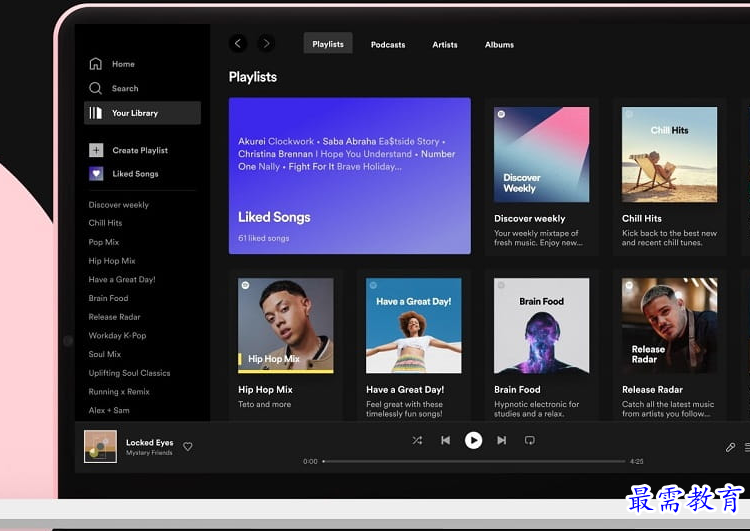The width and height of the screenshot is (750, 531).
Task: Open the Discover Weekly cover thumbnail
Action: [541, 155]
